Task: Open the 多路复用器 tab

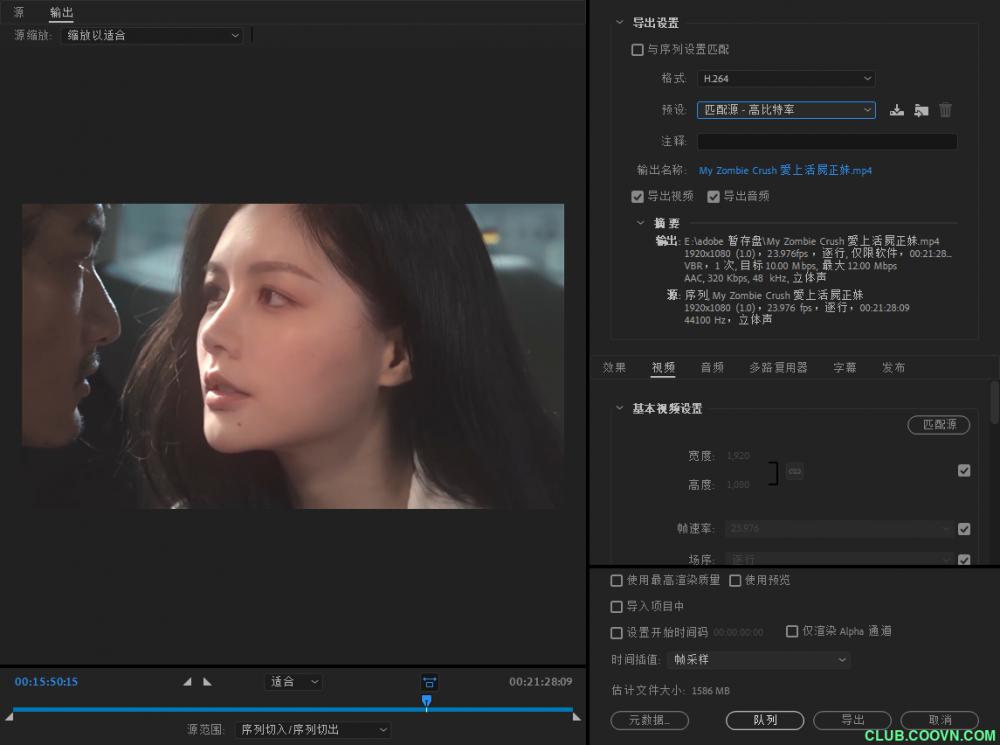Action: pyautogui.click(x=778, y=367)
